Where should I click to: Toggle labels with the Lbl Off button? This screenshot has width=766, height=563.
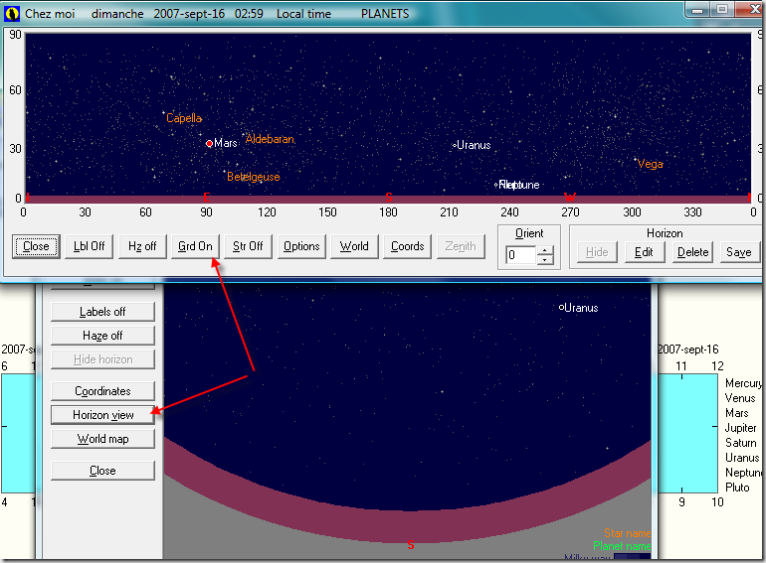(89, 247)
